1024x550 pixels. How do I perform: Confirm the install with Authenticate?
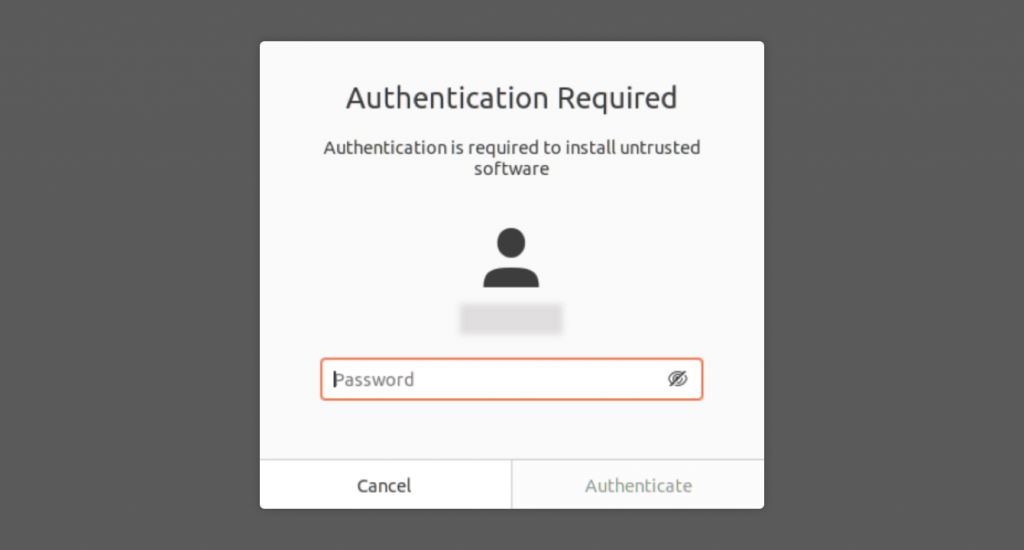tap(638, 485)
